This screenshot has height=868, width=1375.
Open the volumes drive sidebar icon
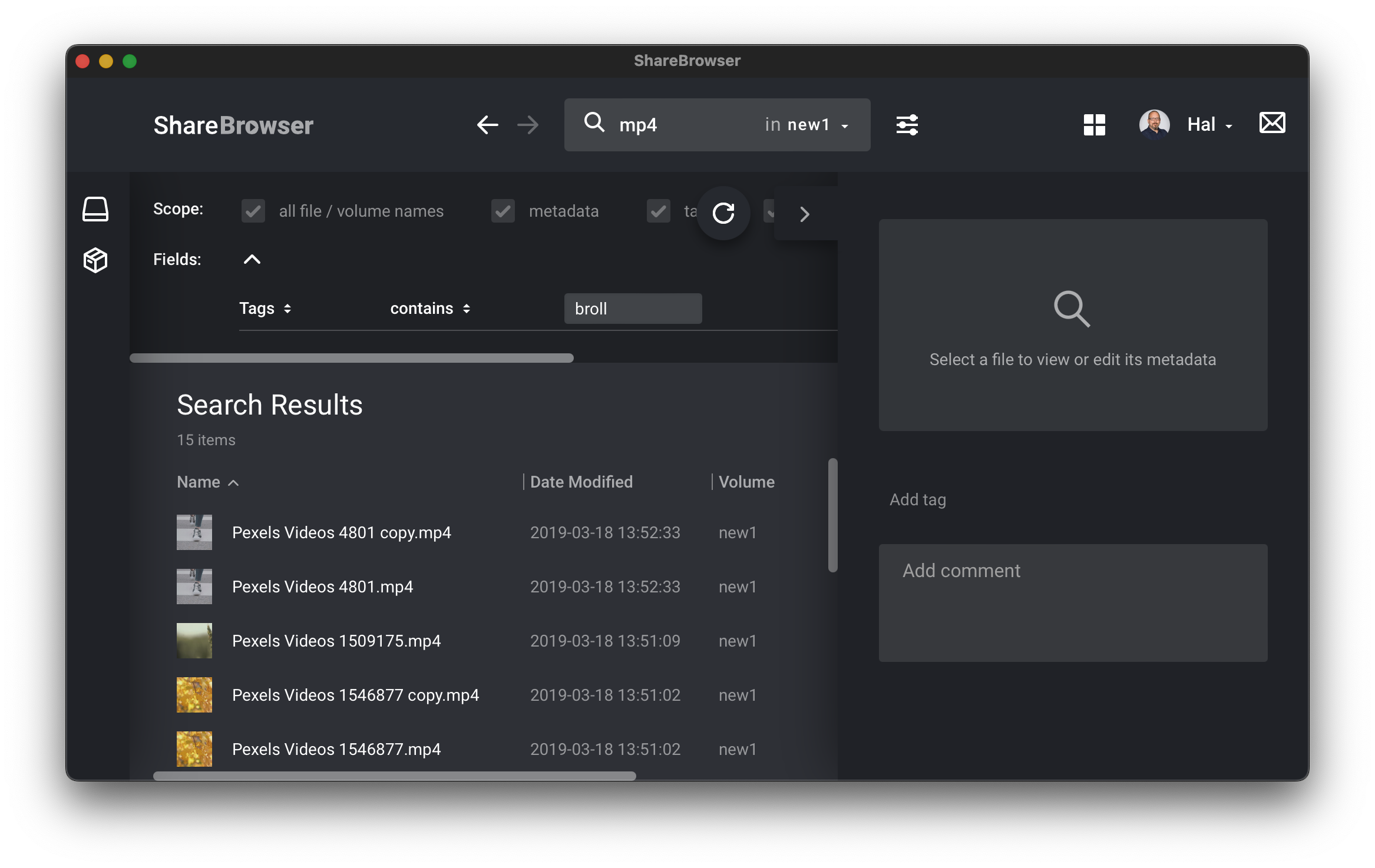tap(95, 210)
